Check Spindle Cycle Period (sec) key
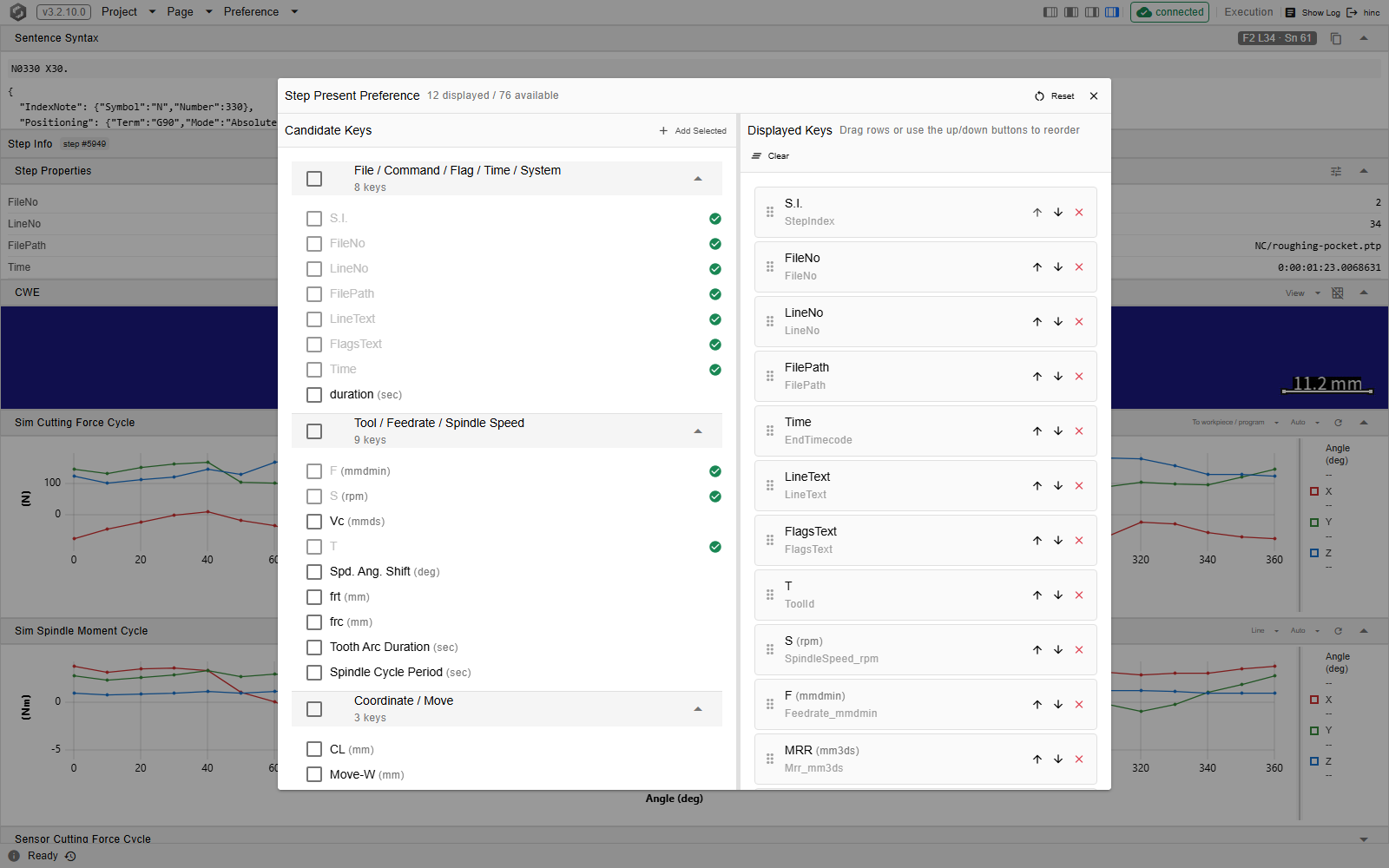Viewport: 1389px width, 868px height. (314, 673)
